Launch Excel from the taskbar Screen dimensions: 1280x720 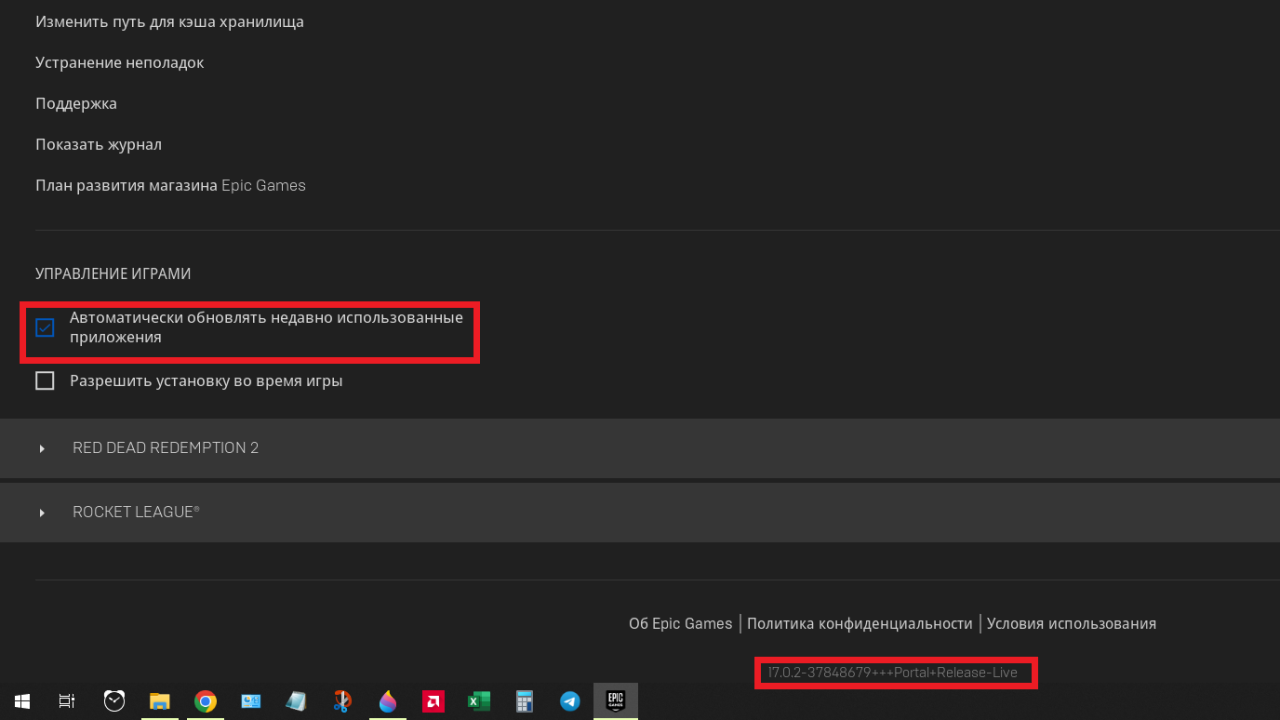tap(478, 702)
